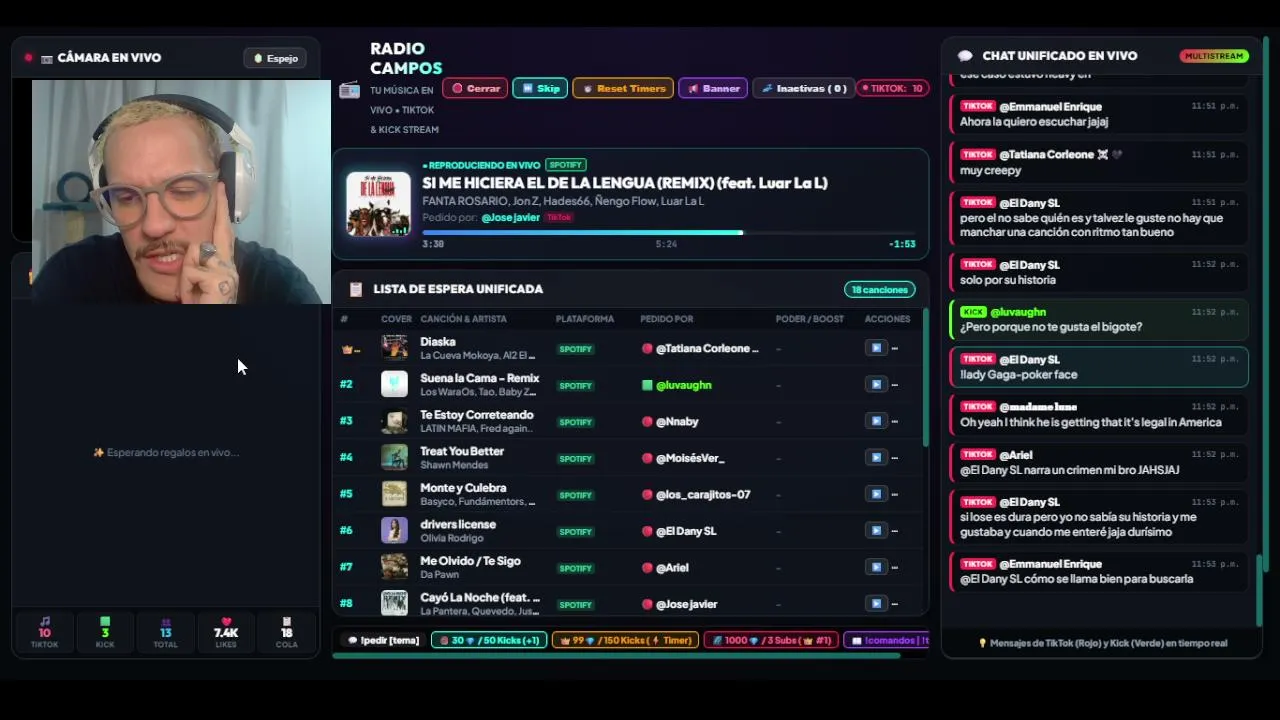
Task: Click the KICK badge on @luvaughn's message
Action: click(x=973, y=312)
